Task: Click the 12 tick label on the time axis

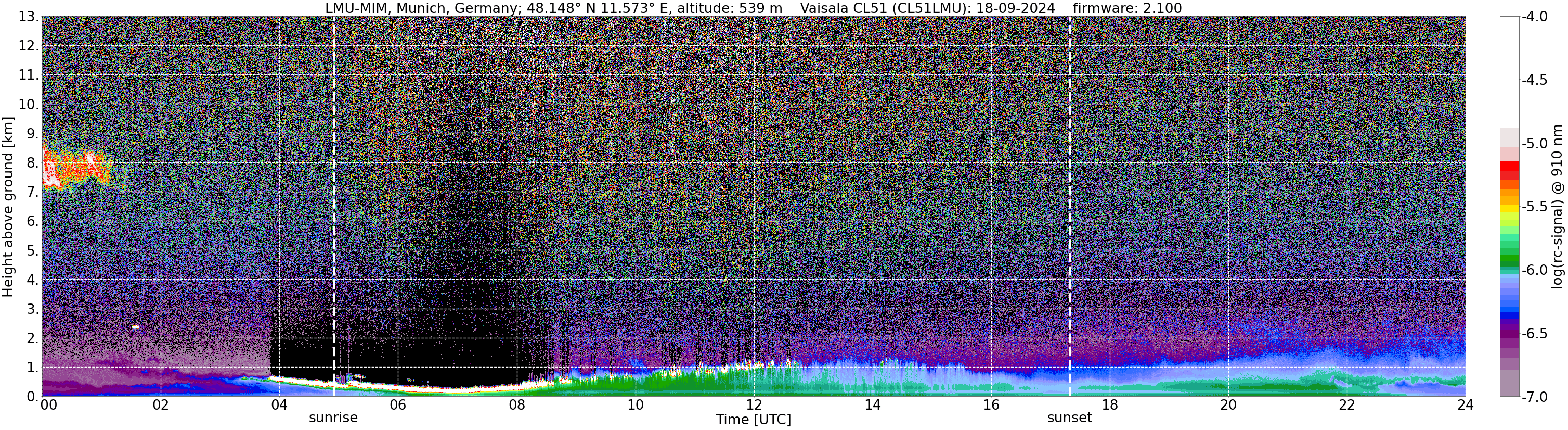Action: [754, 405]
